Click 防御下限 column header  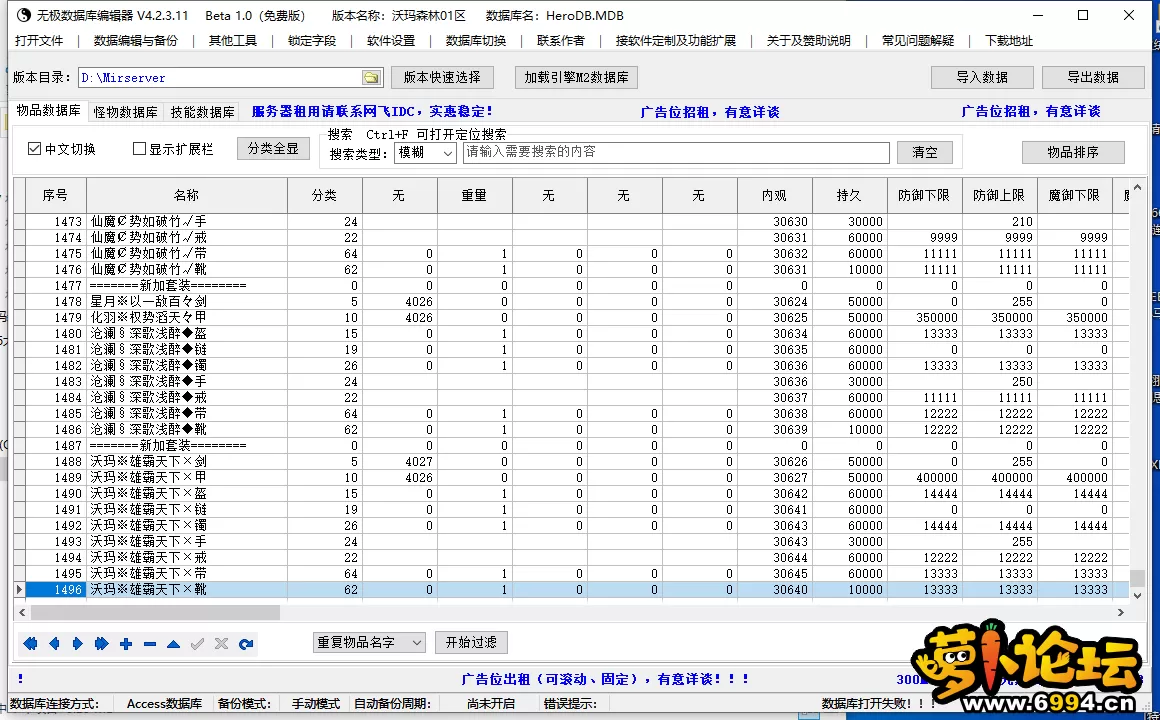click(x=924, y=195)
